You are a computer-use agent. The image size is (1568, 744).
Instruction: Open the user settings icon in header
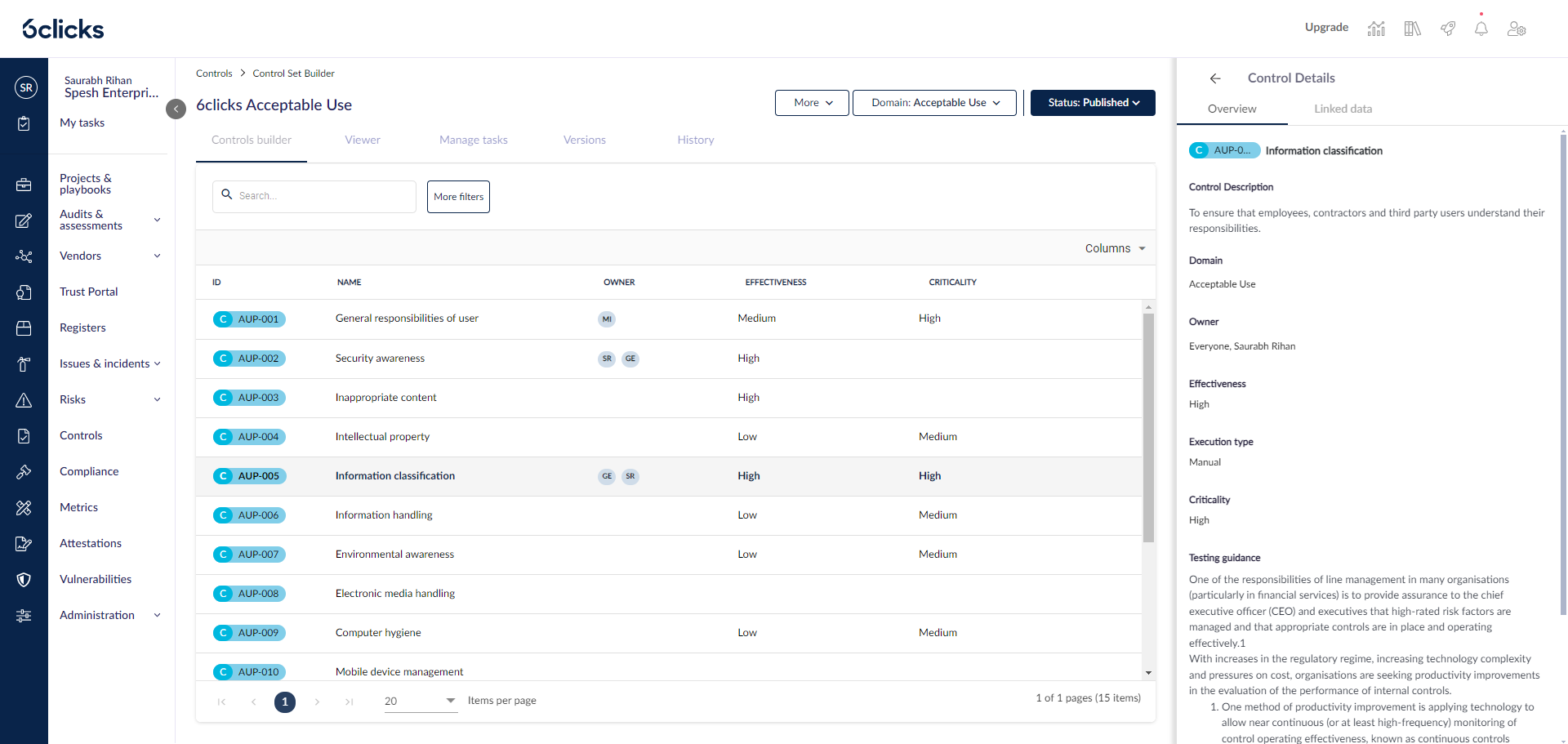1517,29
